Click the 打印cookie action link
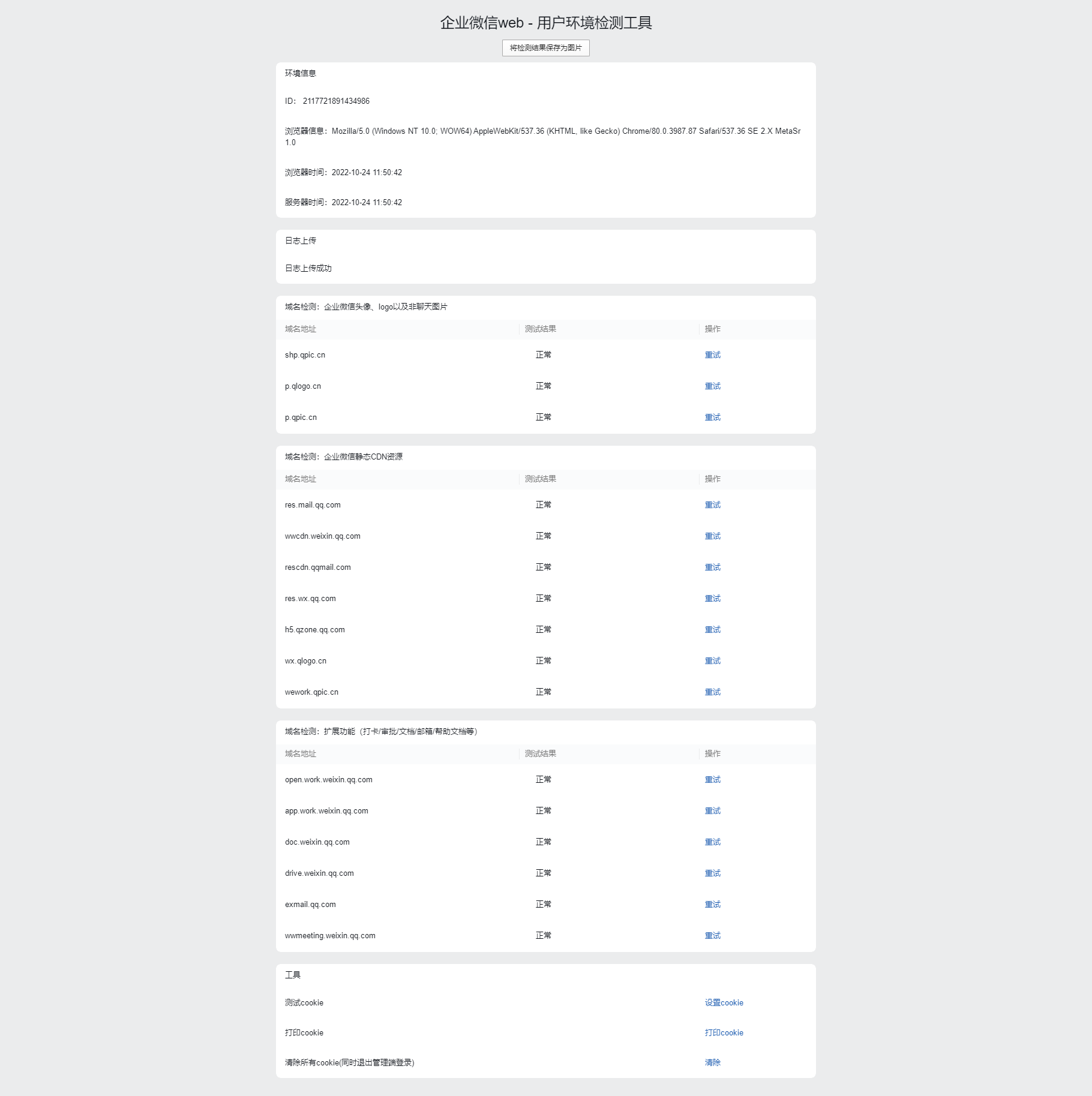 pyautogui.click(x=724, y=1033)
